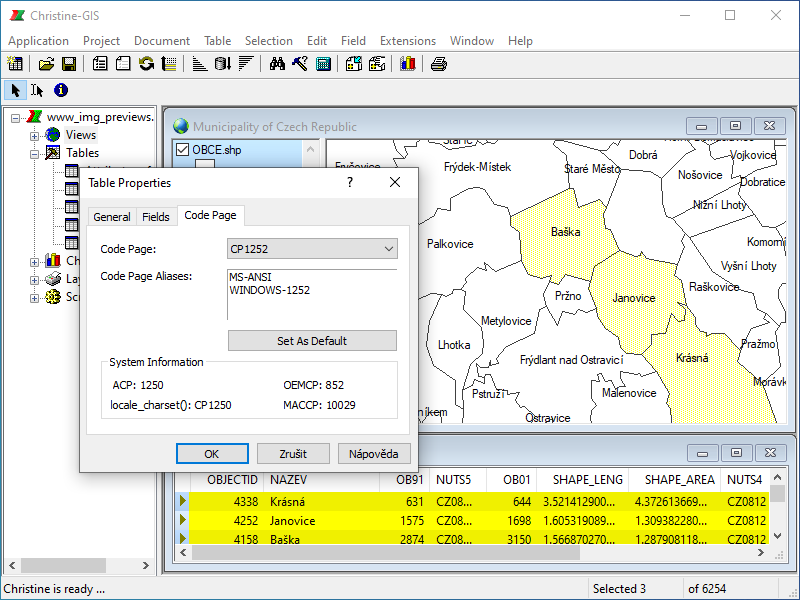The height and width of the screenshot is (600, 800).
Task: Click the promote selected rows icon
Action: (169, 64)
